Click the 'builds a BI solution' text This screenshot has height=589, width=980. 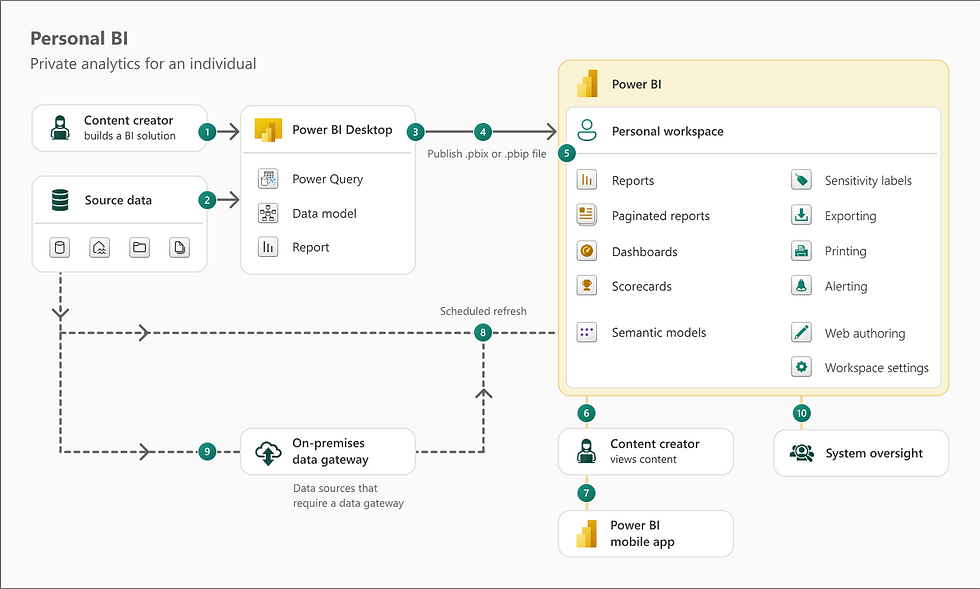130,136
